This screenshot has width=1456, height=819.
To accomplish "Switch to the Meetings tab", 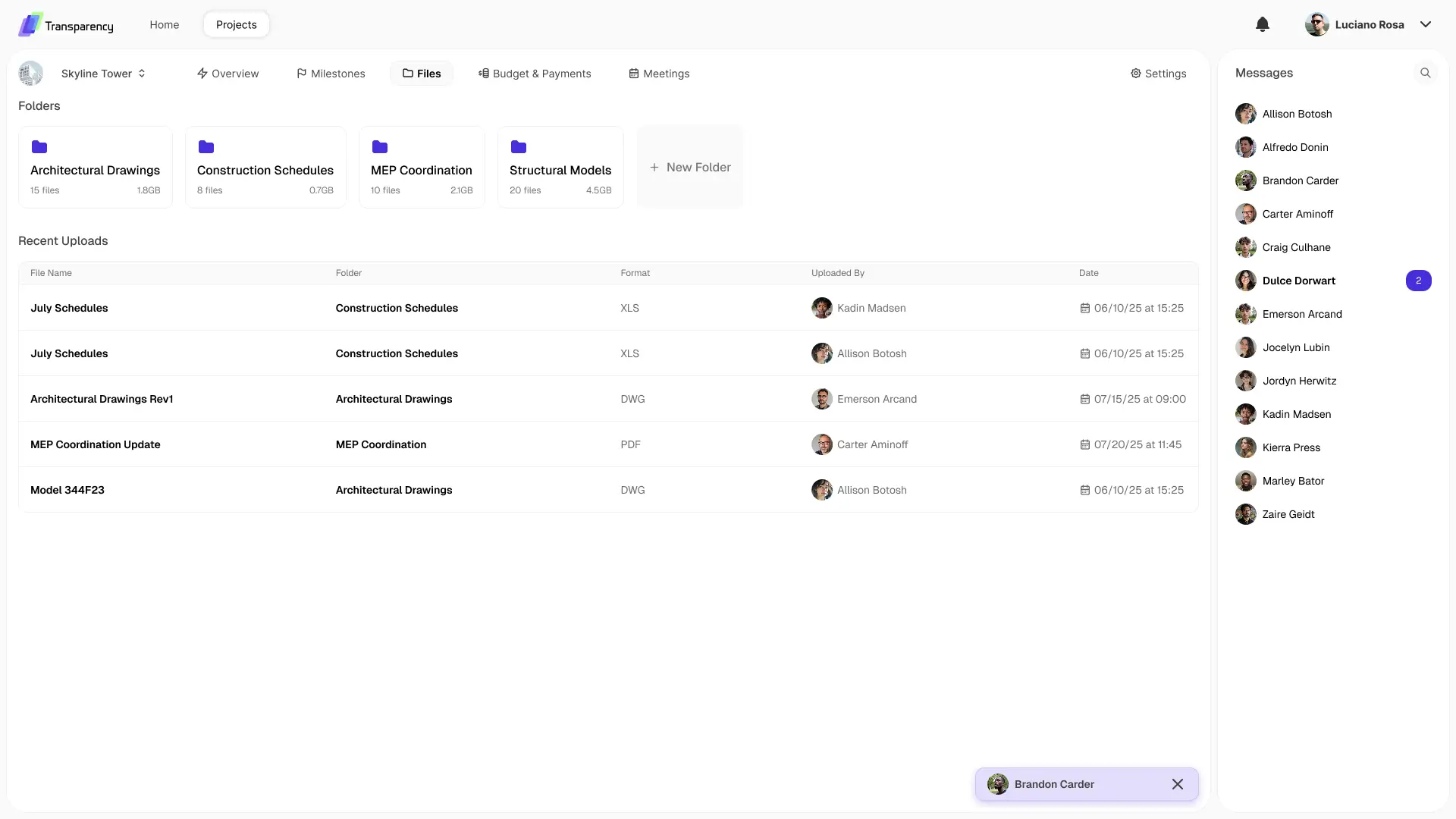I will [x=658, y=73].
